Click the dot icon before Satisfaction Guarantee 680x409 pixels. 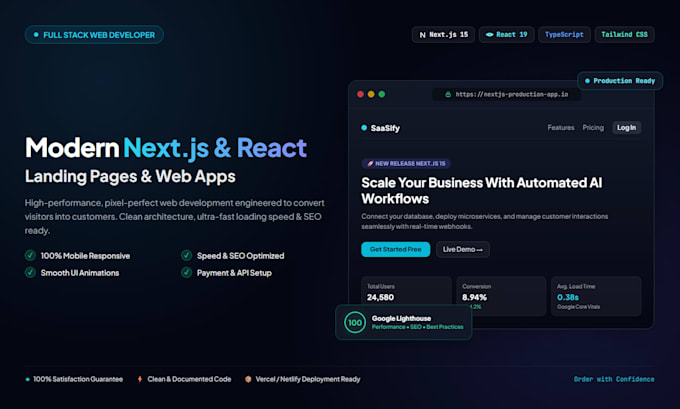pos(27,379)
